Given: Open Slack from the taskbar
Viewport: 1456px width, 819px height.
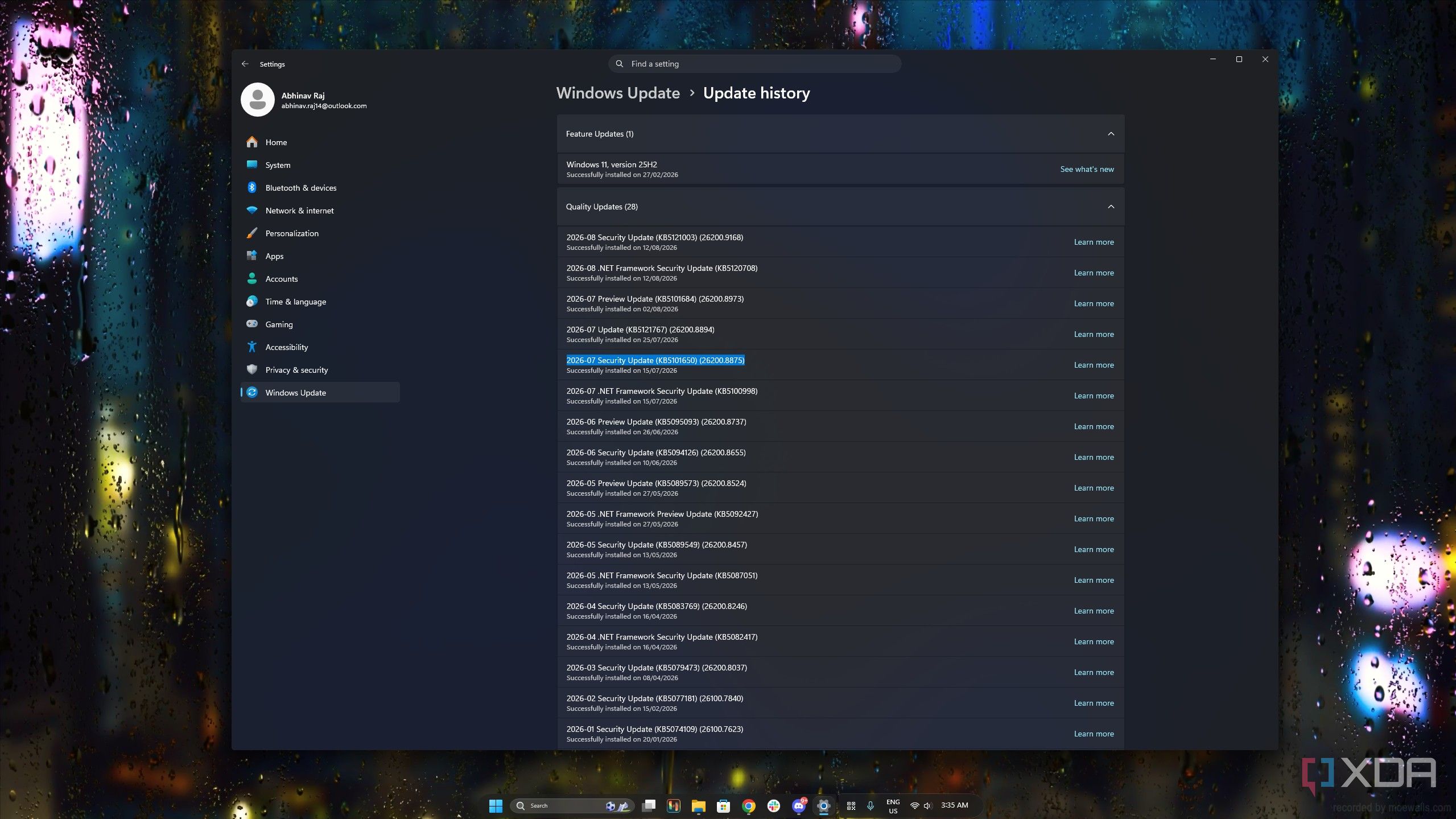Looking at the screenshot, I should click(773, 805).
